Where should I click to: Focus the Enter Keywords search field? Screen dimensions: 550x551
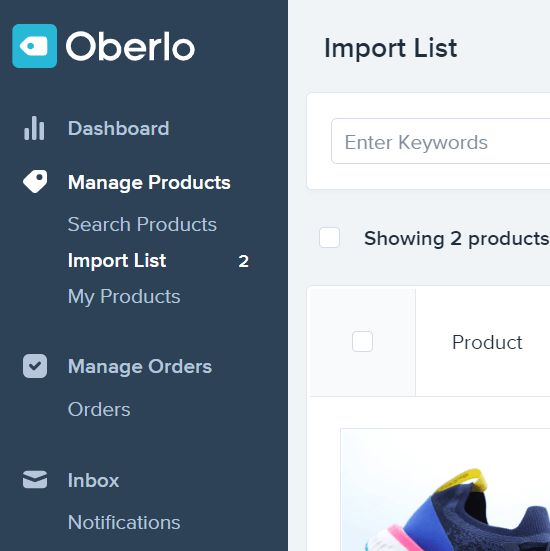[440, 141]
